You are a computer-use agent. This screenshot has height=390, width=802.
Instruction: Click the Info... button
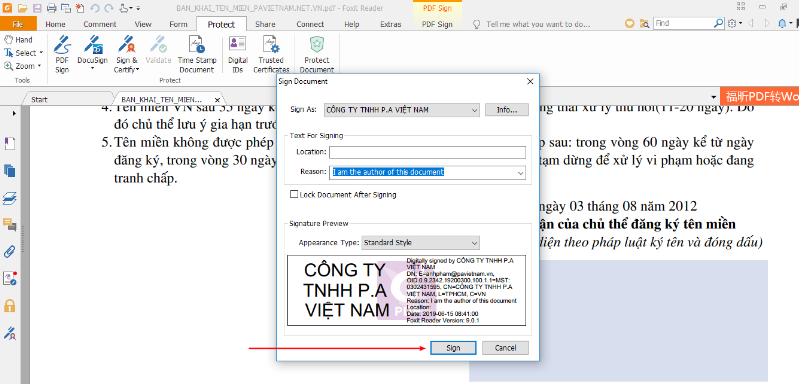click(x=506, y=110)
